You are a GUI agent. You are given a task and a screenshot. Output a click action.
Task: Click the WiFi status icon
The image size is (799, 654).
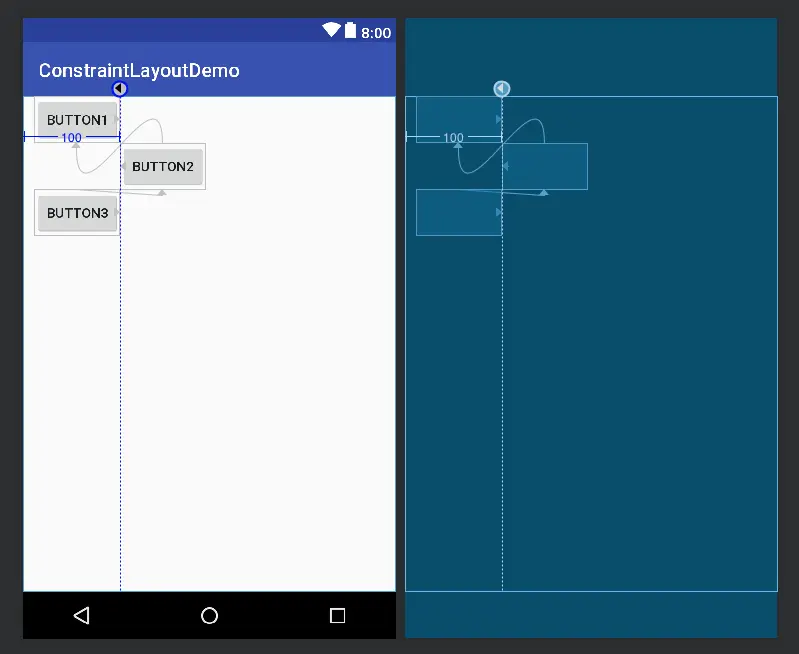[x=331, y=30]
